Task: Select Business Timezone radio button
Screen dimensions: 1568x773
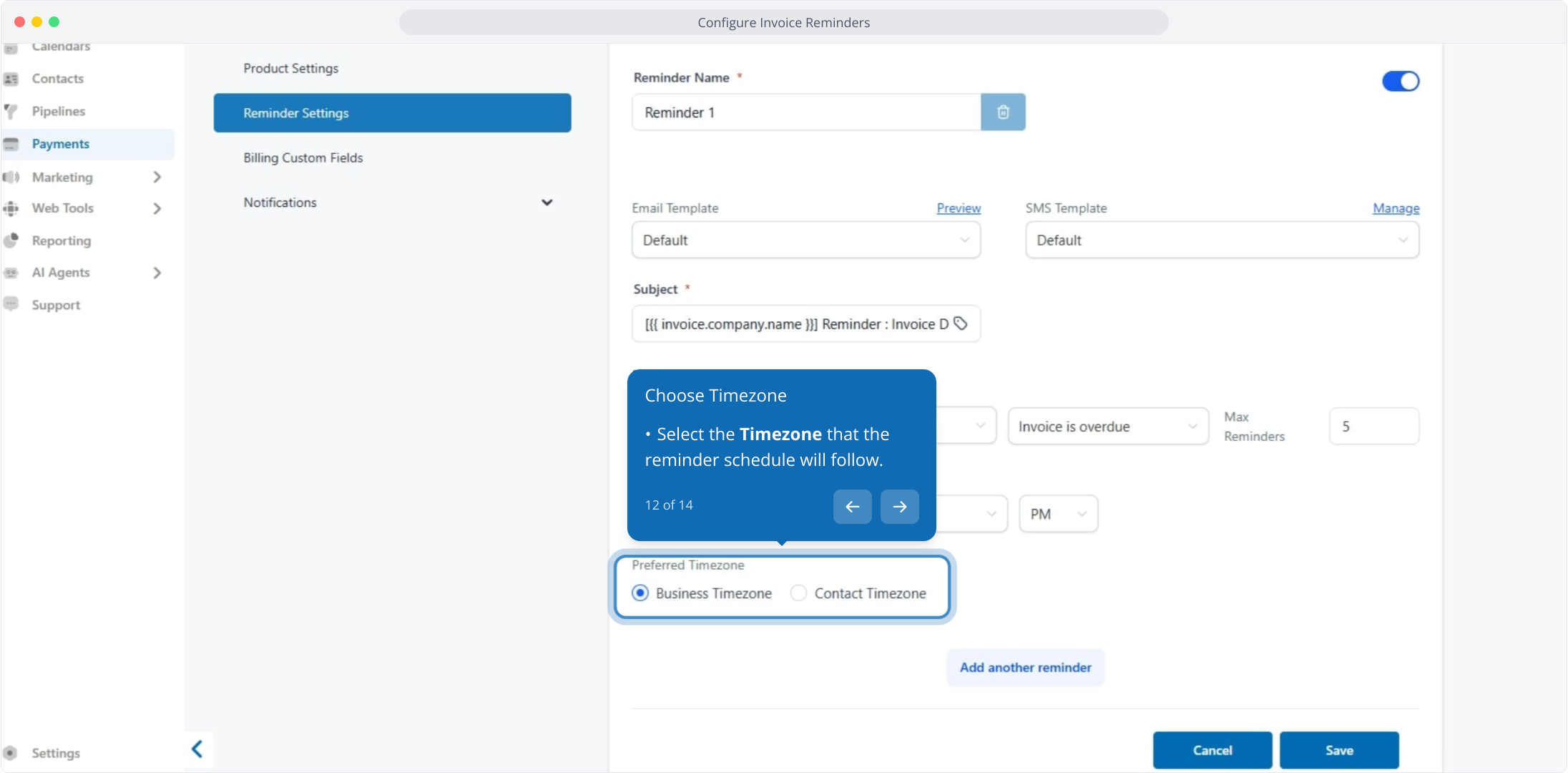Action: pos(640,593)
